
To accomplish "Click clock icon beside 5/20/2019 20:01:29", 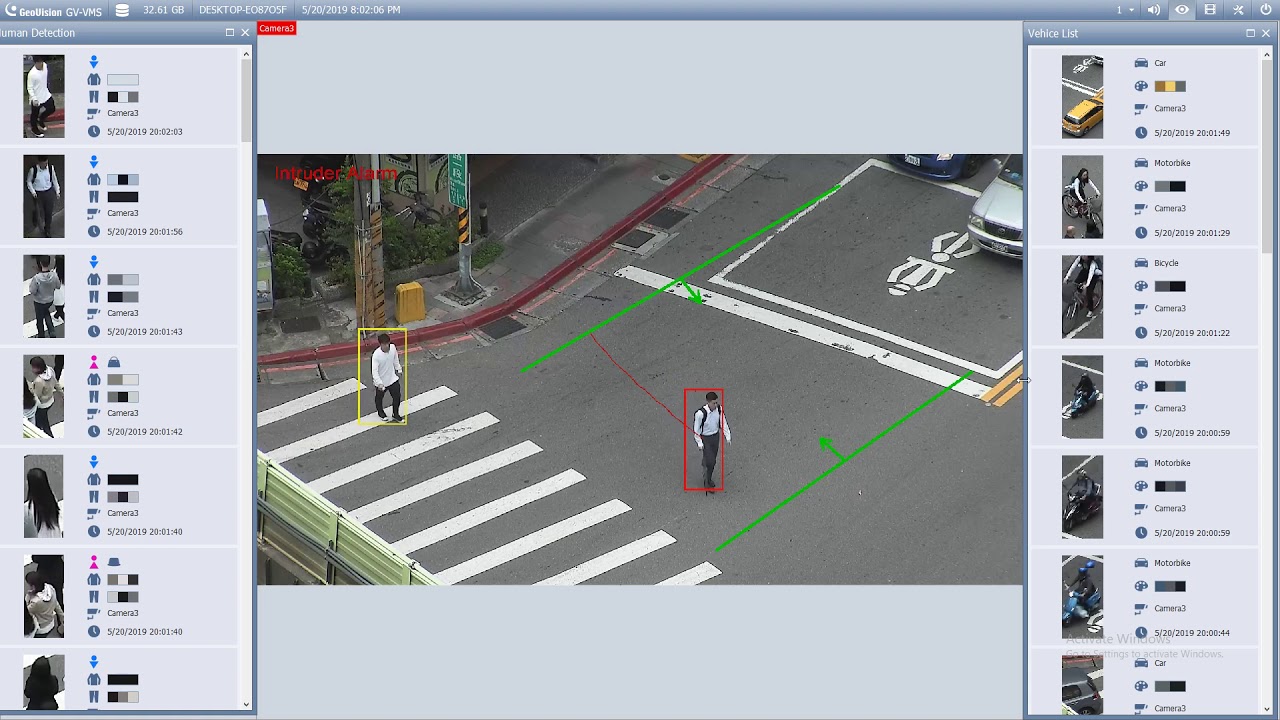I will point(1141,232).
